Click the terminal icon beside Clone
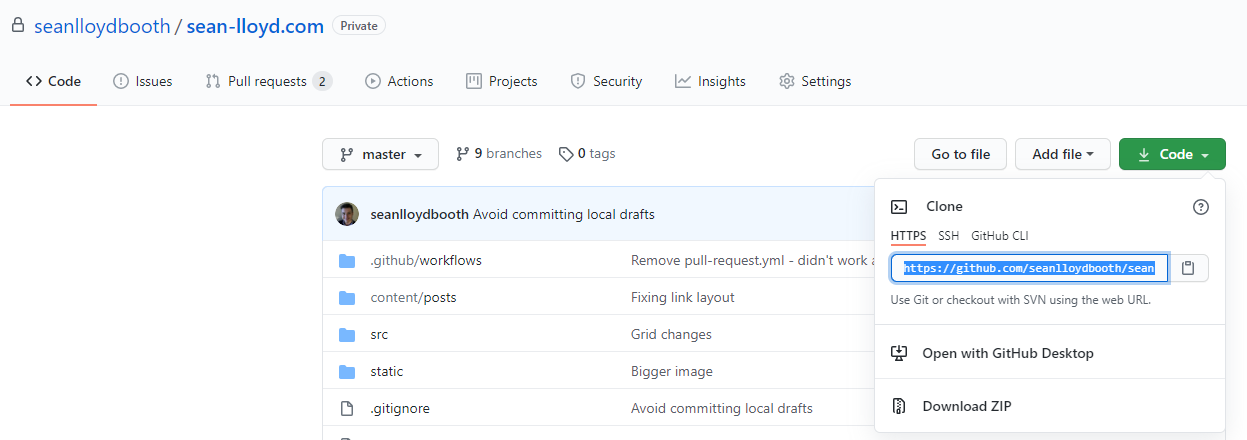1247x440 pixels. 899,207
